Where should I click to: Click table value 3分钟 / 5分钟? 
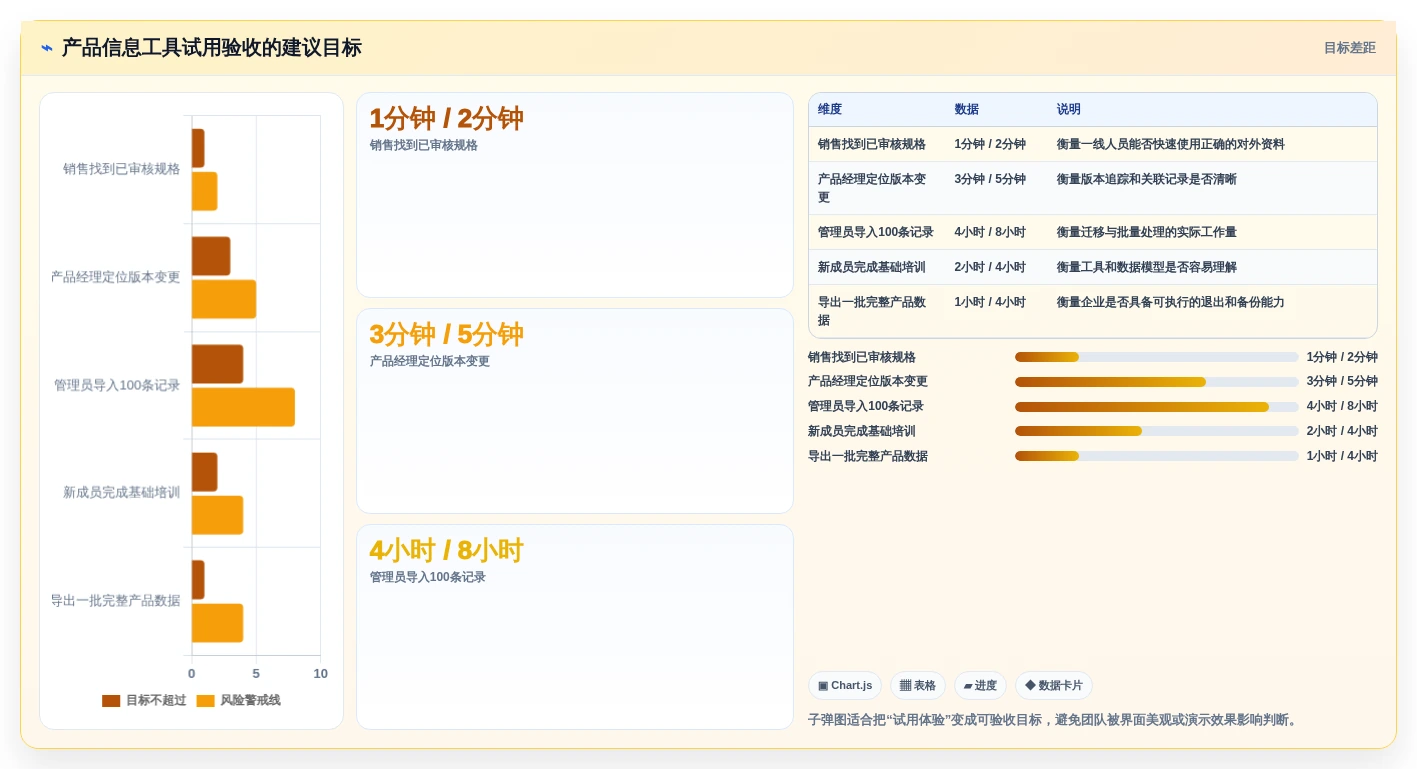990,179
